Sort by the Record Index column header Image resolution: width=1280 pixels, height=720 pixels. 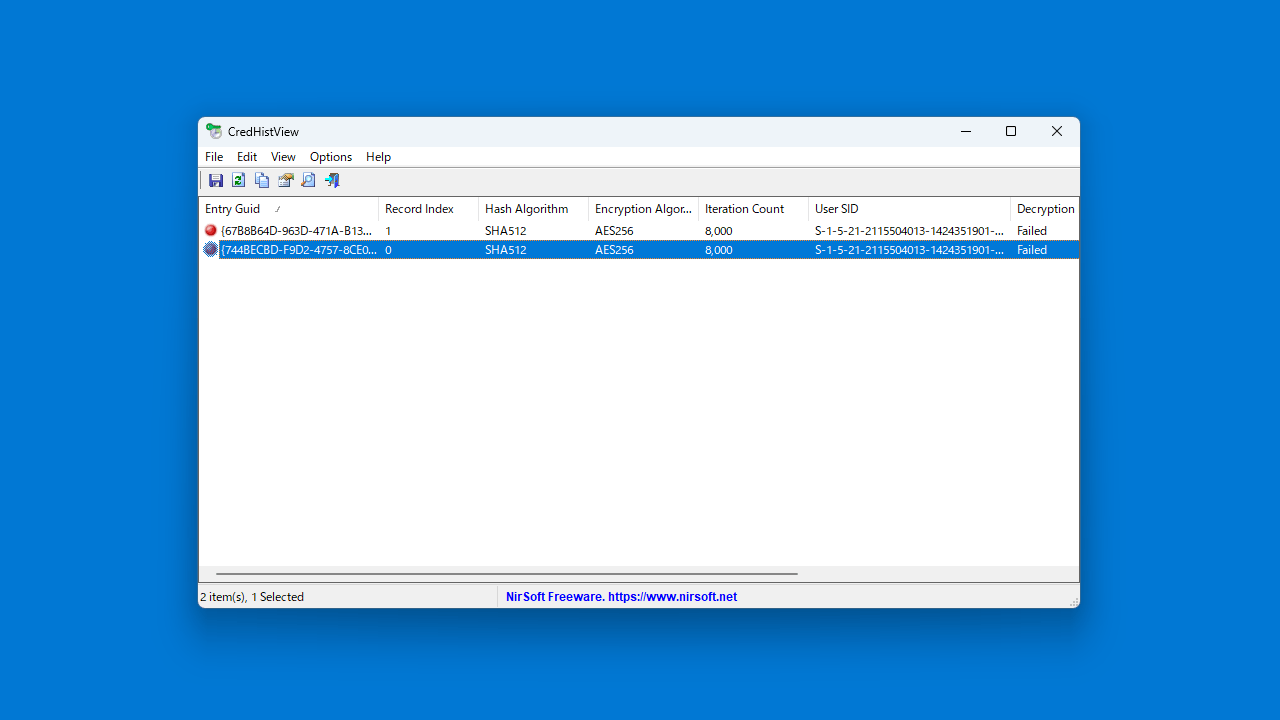428,209
